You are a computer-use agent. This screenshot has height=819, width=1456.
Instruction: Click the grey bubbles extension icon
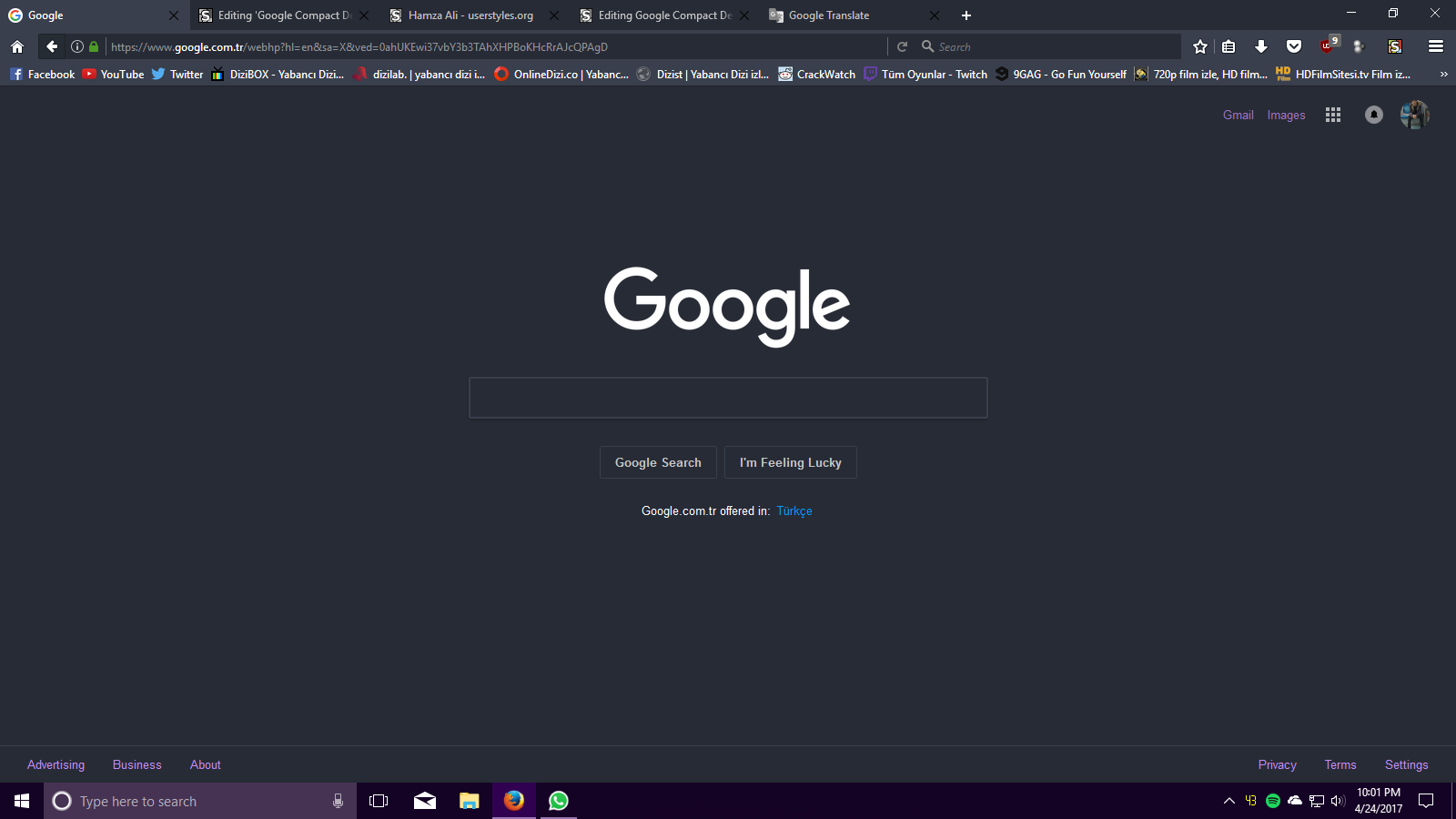[1359, 46]
